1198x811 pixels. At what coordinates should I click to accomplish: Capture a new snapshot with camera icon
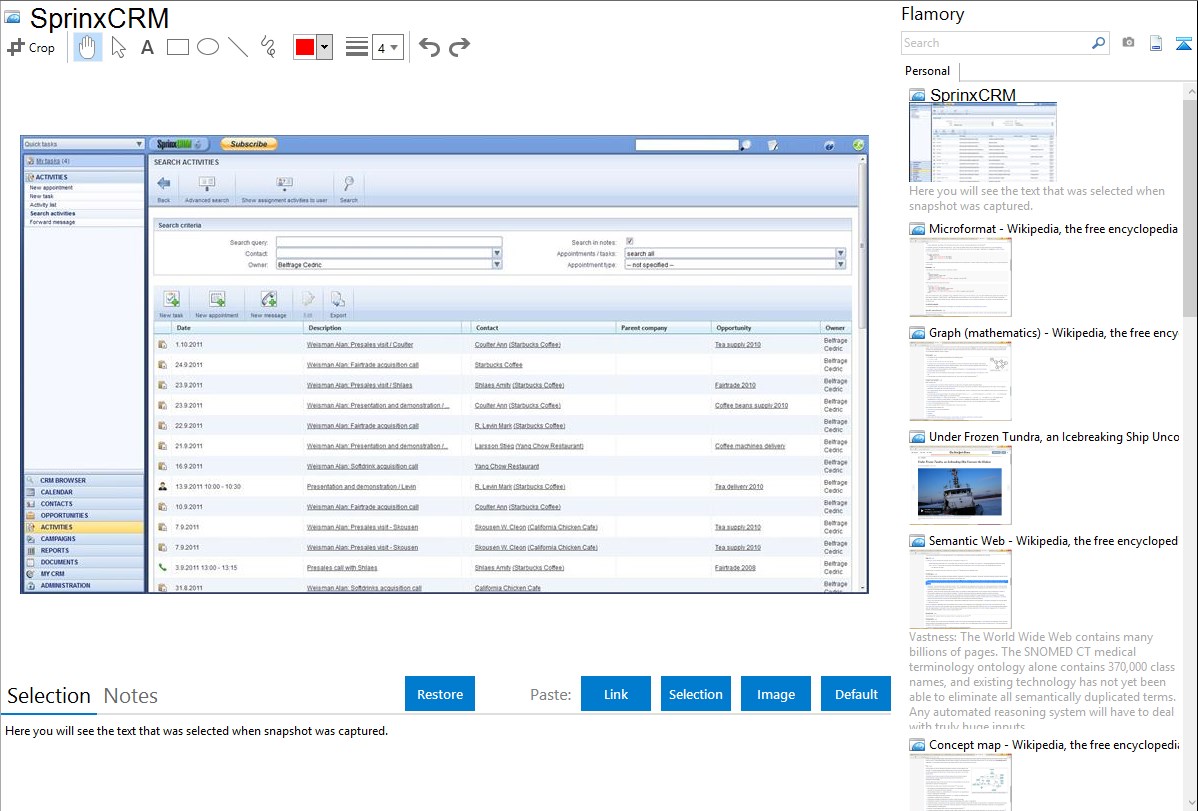tap(1128, 43)
